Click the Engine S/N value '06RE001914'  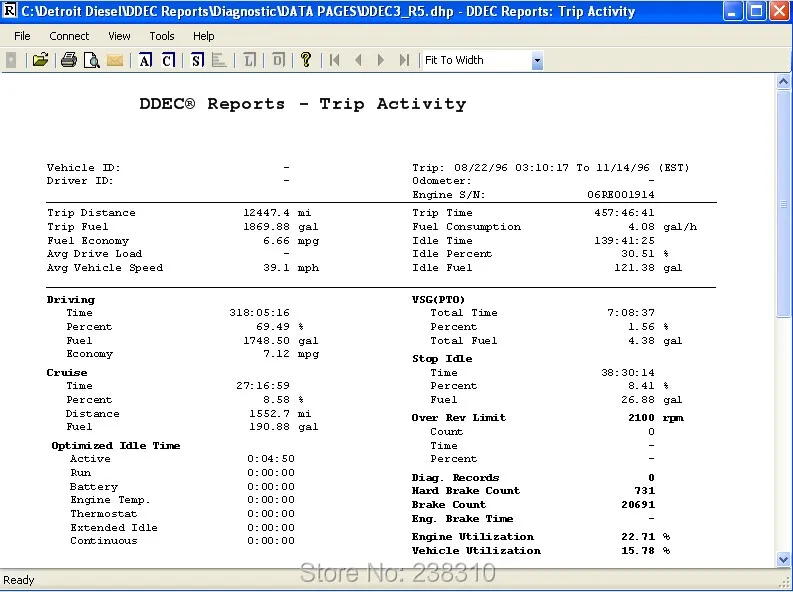621,195
